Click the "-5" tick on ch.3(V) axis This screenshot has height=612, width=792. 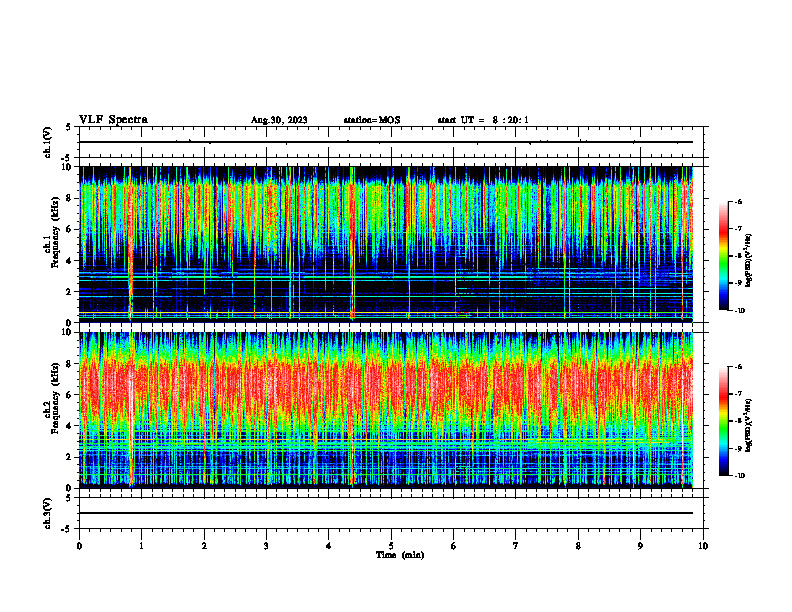click(x=67, y=529)
